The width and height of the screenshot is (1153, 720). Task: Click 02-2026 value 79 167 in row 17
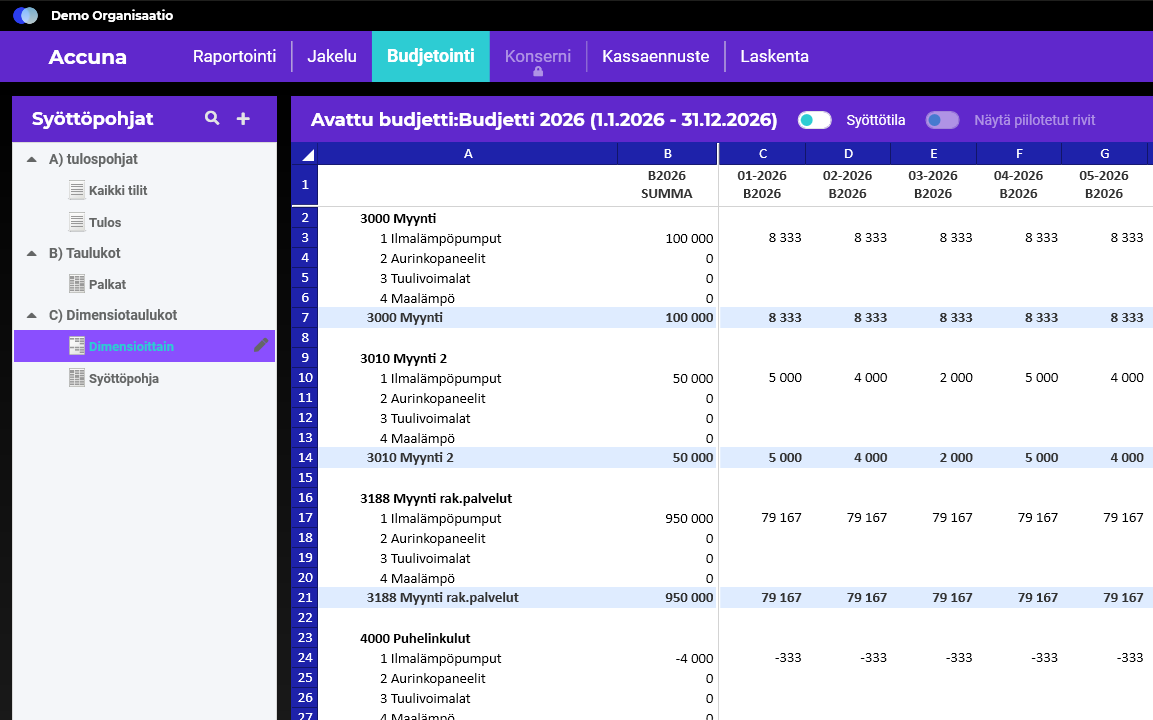[x=866, y=518]
